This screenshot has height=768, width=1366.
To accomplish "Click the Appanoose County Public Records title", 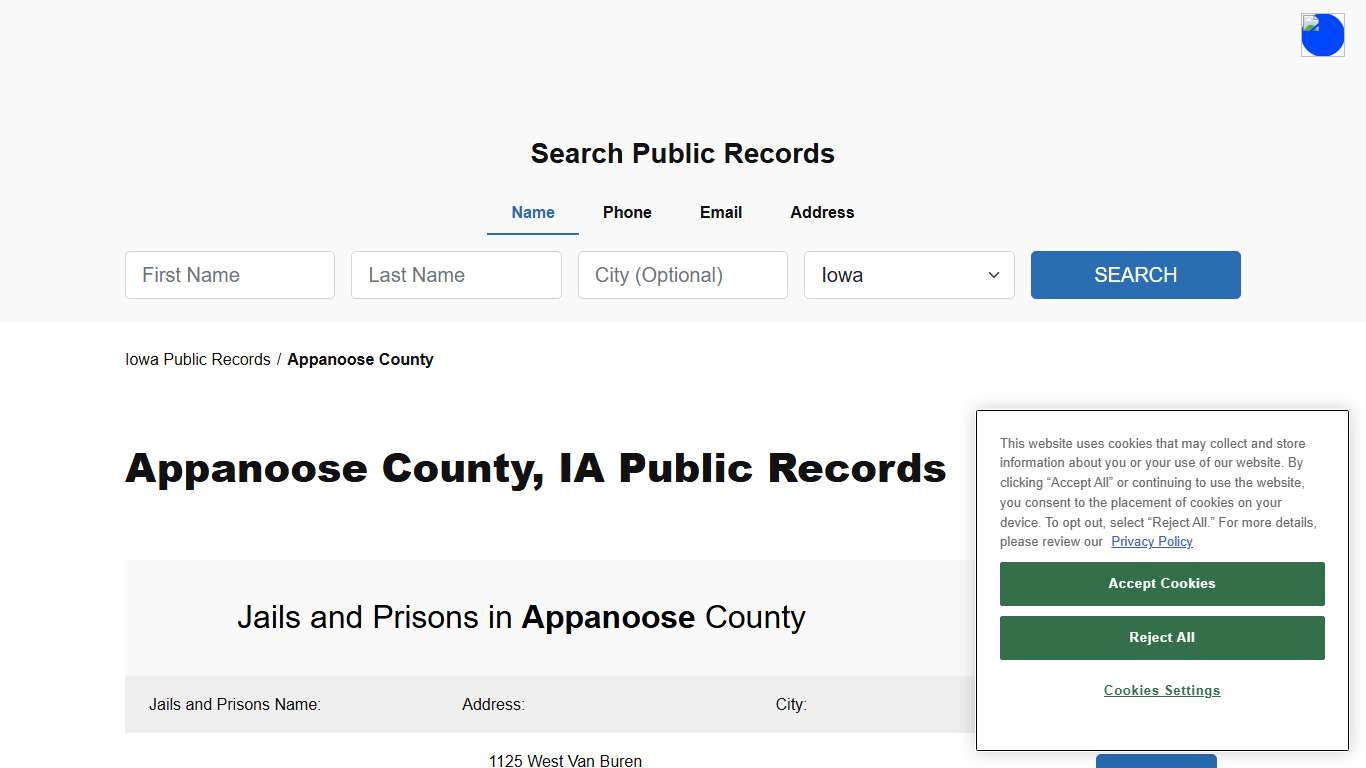I will (535, 468).
